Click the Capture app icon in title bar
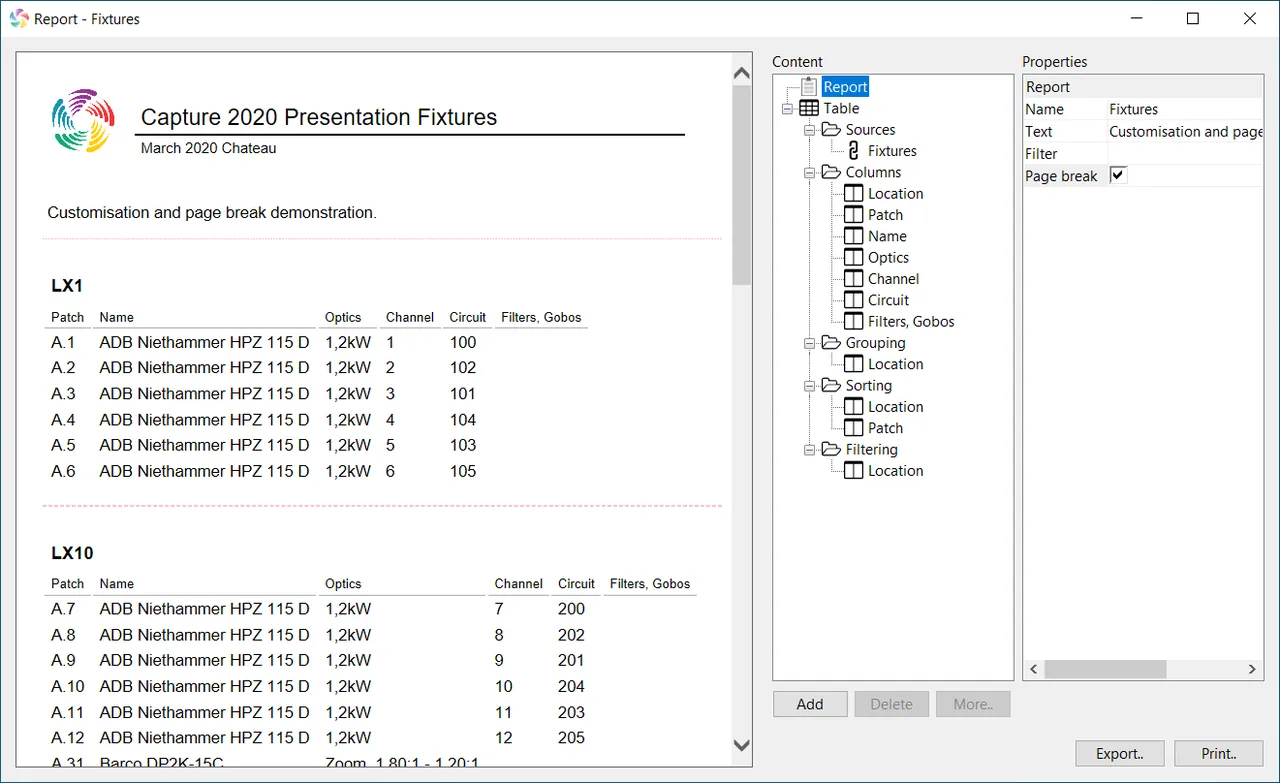Screen dimensions: 1280x783 [x=19, y=18]
